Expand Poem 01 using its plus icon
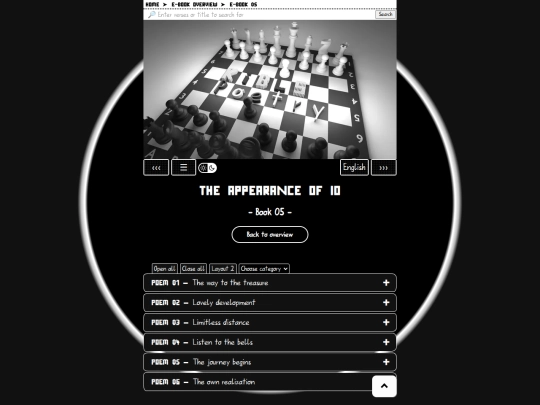540x405 pixels. click(386, 283)
